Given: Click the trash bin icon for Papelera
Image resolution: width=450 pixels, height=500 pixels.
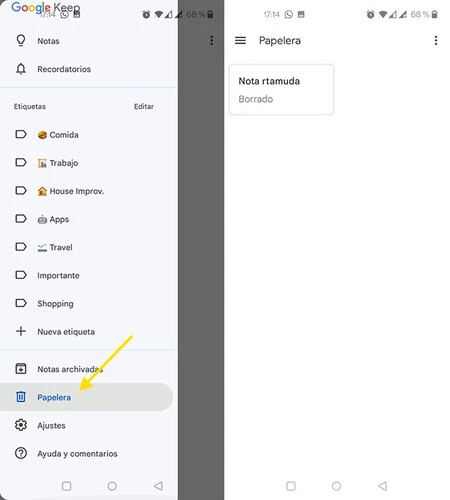Looking at the screenshot, I should point(21,397).
